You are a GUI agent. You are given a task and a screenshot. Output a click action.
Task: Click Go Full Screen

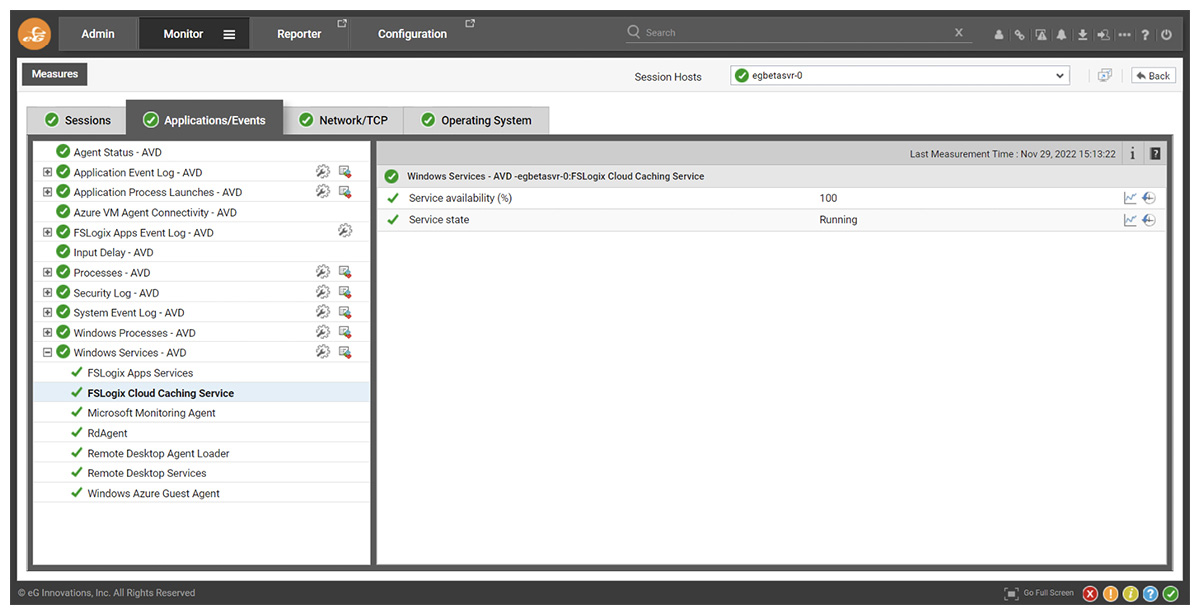[x=1039, y=593]
